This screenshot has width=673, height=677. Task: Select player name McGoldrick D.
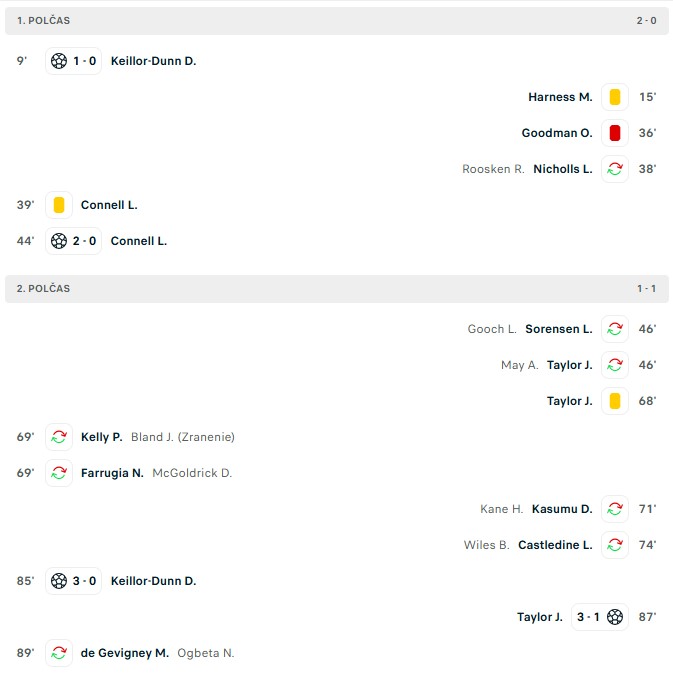pyautogui.click(x=192, y=473)
